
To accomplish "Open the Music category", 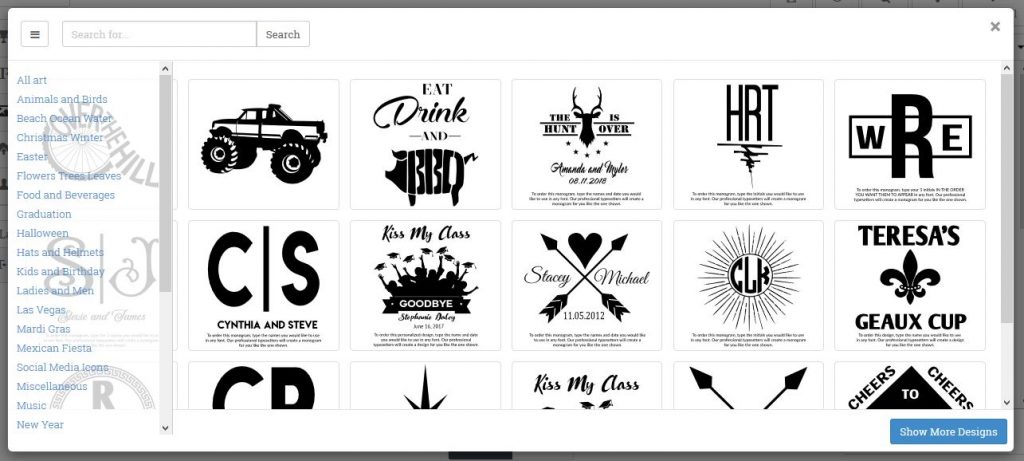I will click(31, 405).
